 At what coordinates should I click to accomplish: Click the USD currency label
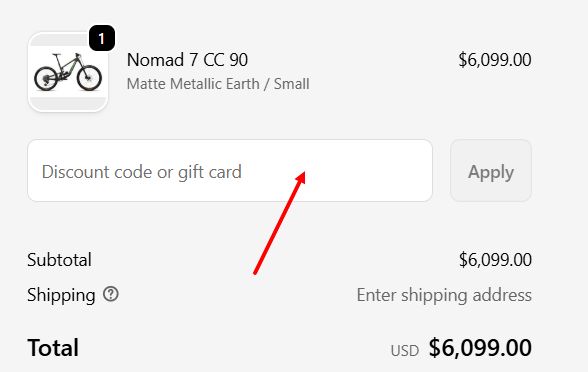(x=405, y=351)
